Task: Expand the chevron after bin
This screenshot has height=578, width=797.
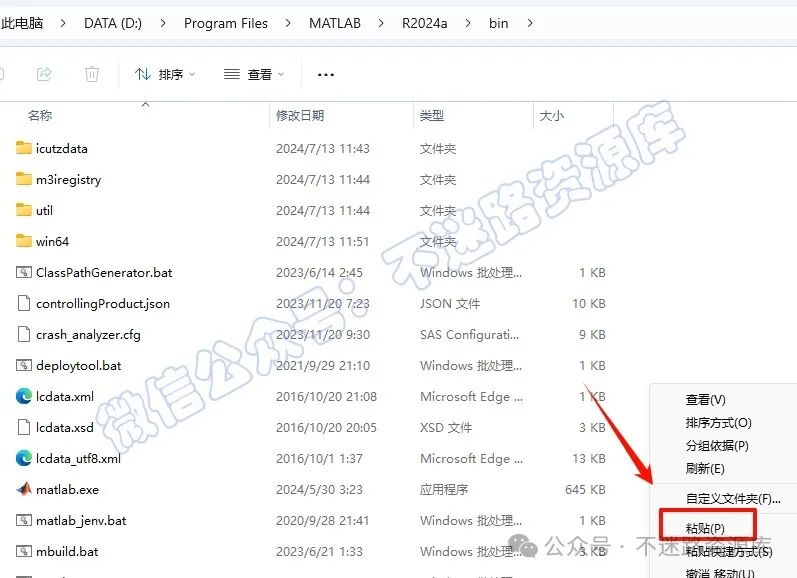Action: click(x=530, y=23)
